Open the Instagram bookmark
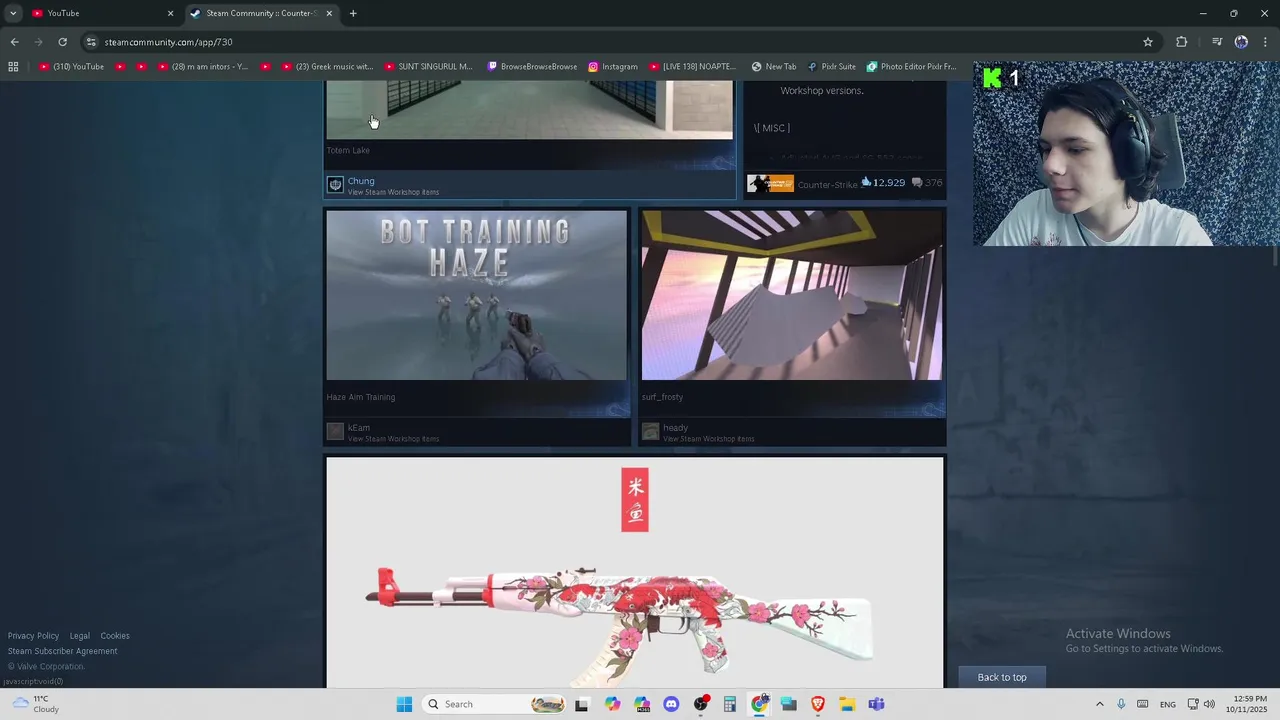Image resolution: width=1280 pixels, height=720 pixels. click(x=613, y=67)
